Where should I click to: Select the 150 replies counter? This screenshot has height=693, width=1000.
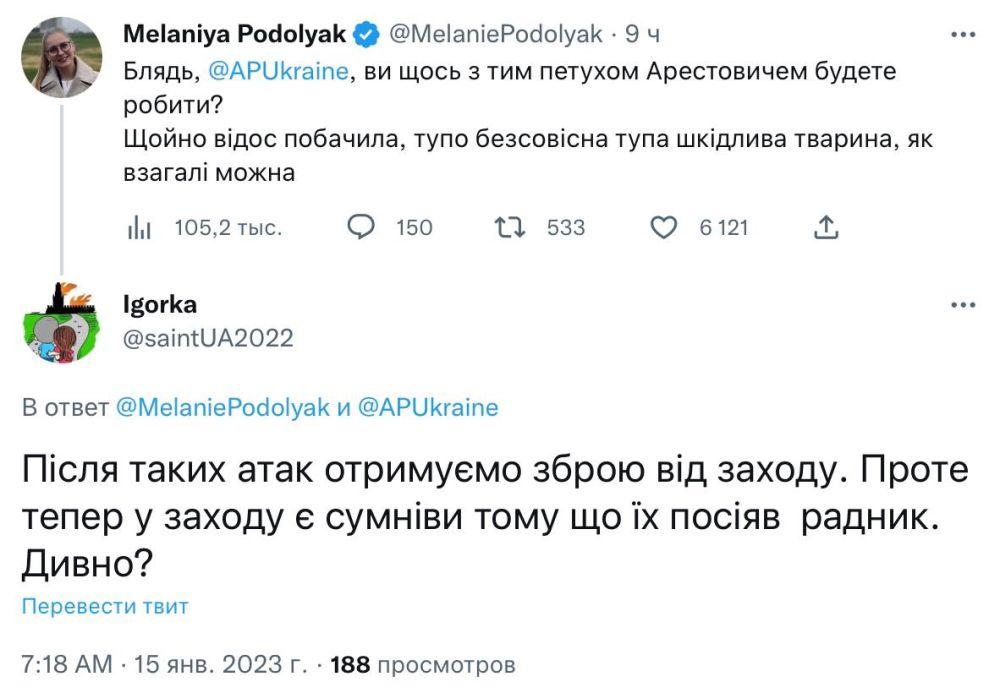pos(414,228)
